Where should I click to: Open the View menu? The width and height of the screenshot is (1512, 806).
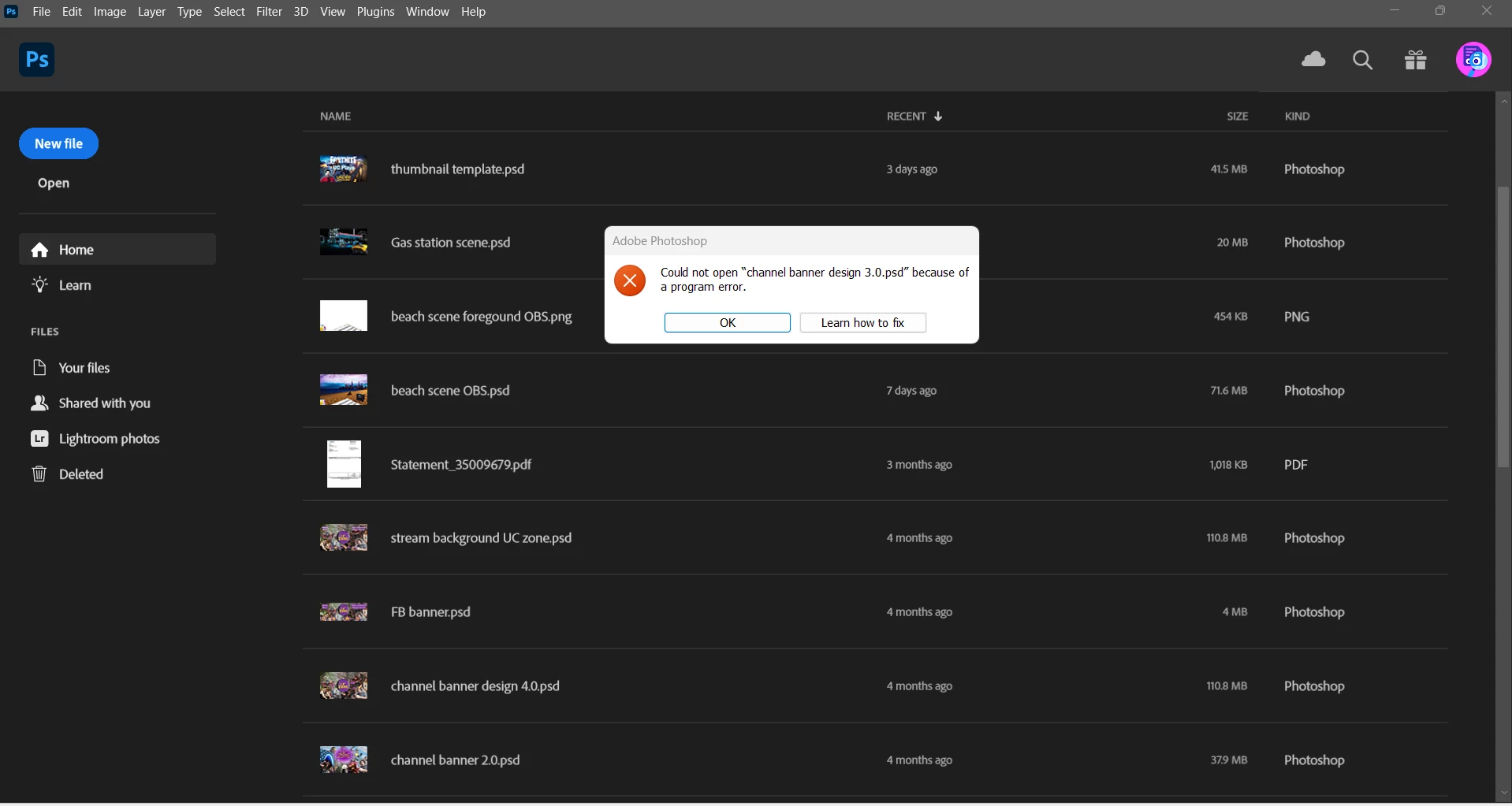pos(333,12)
